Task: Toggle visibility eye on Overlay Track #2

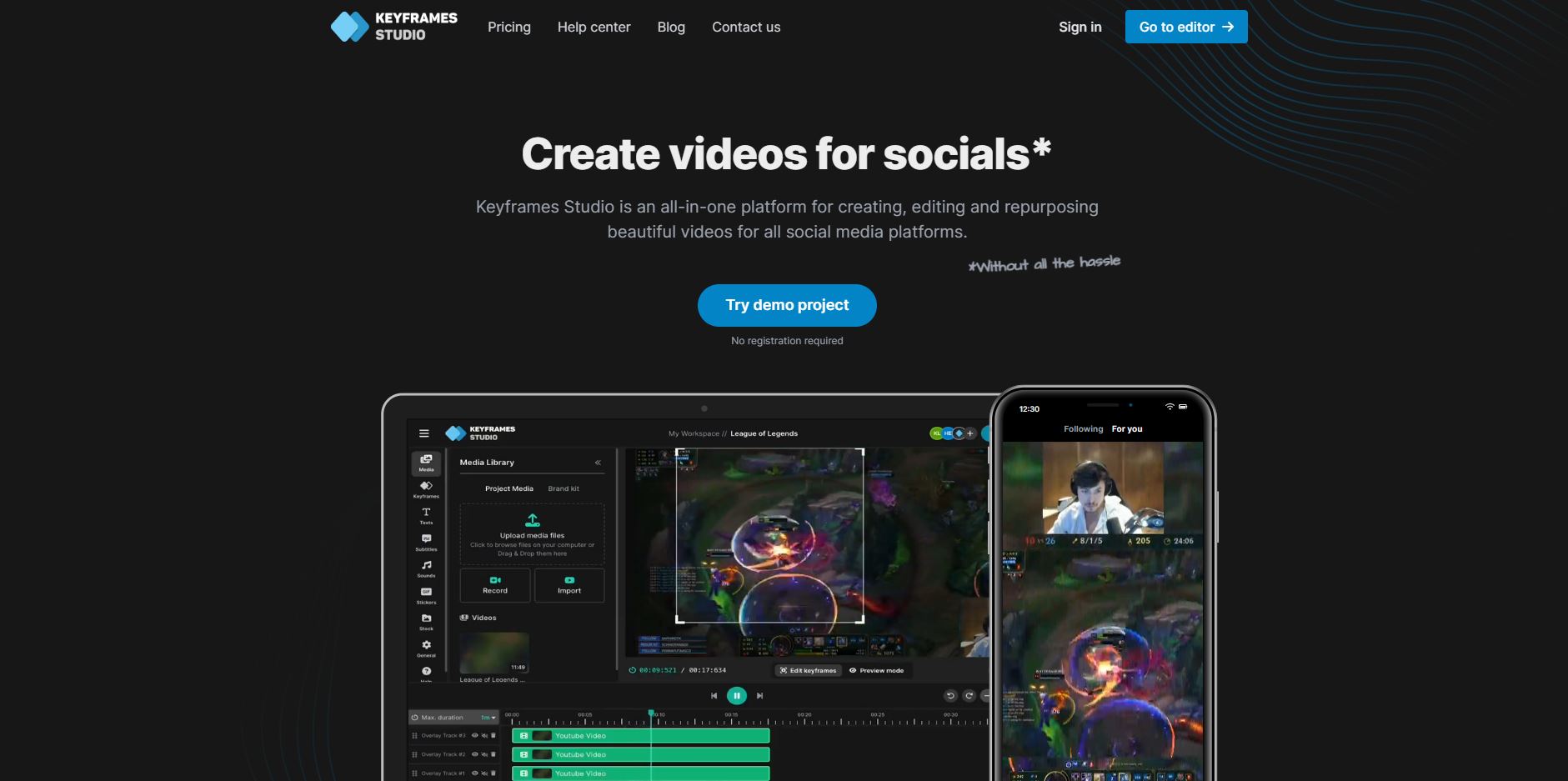Action: [474, 754]
